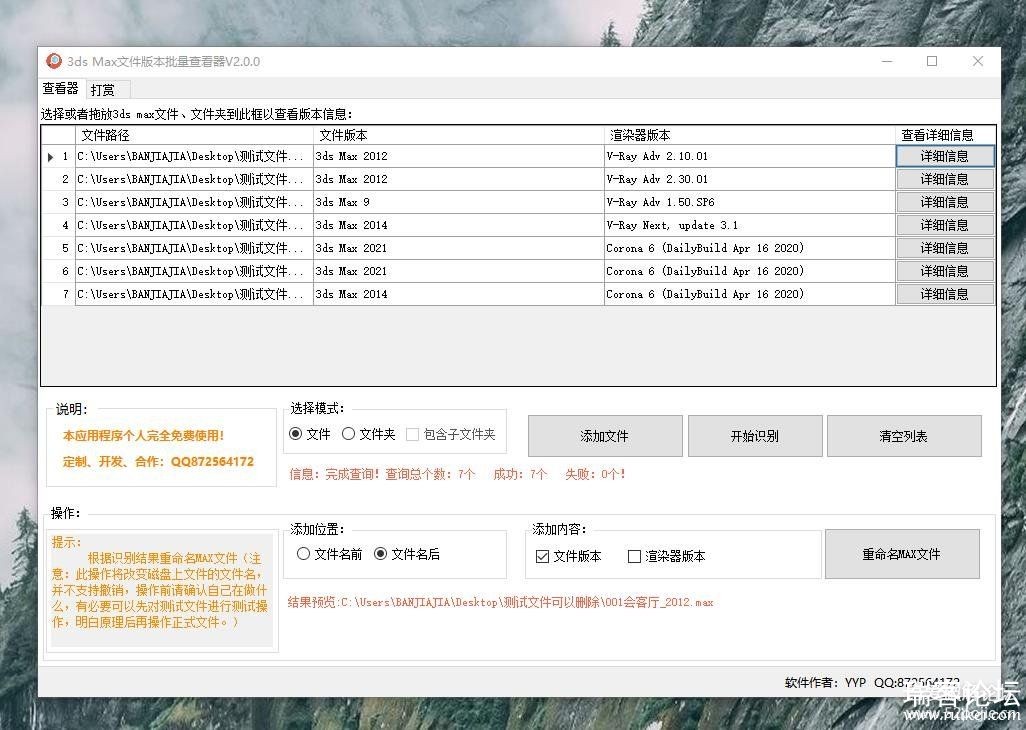
Task: Click the V-Ray Next, update 3.1 cell
Action: tap(749, 225)
